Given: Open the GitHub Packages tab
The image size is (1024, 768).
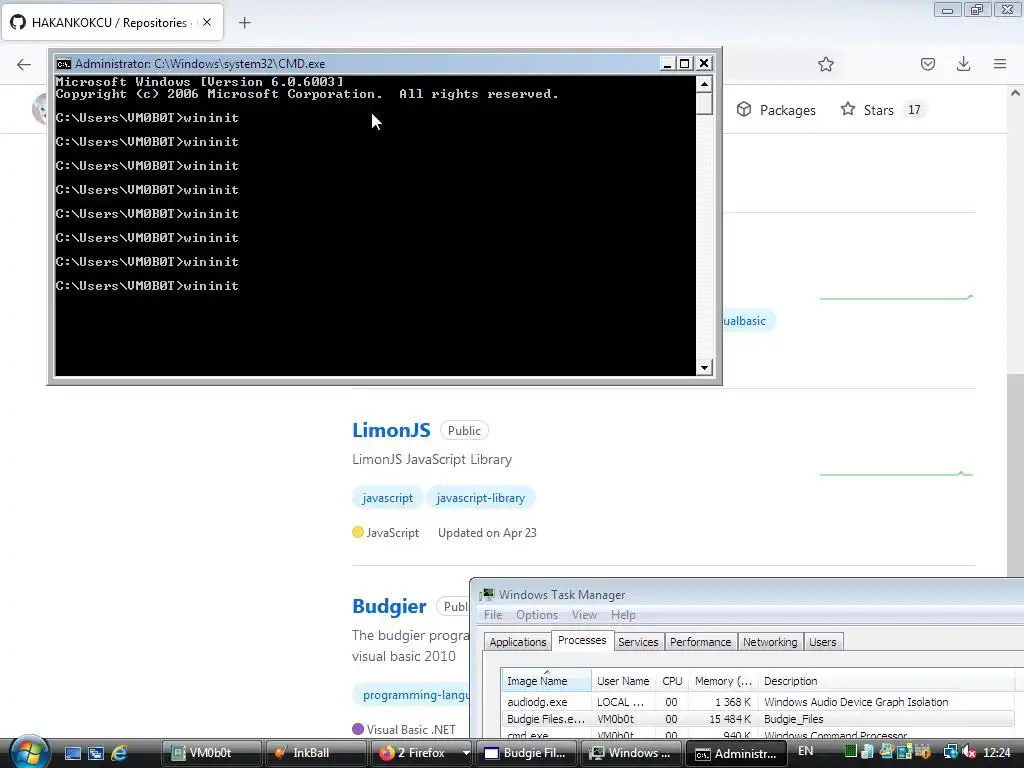Looking at the screenshot, I should pyautogui.click(x=776, y=110).
